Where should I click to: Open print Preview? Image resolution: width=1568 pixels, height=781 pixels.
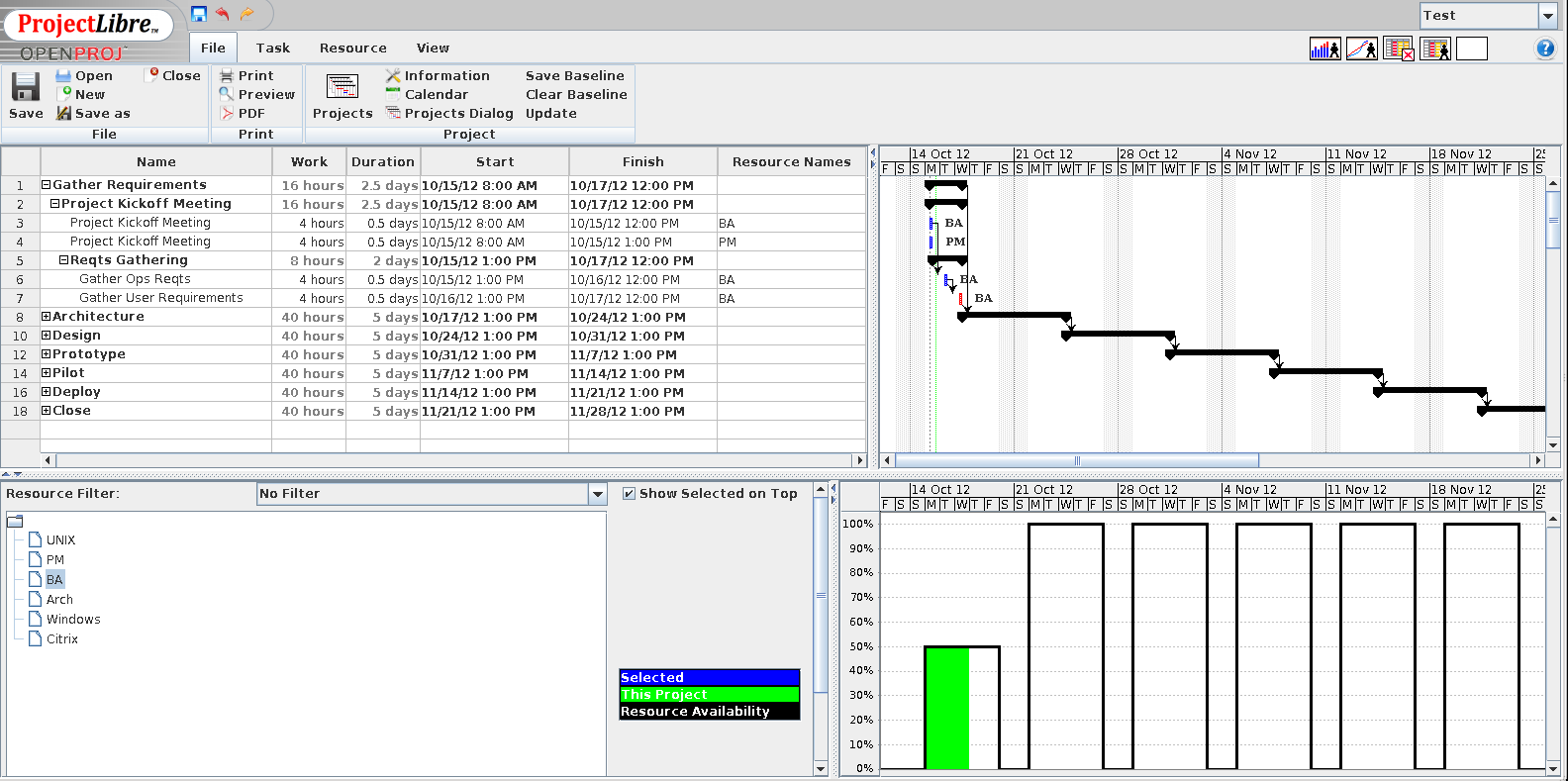tap(257, 94)
